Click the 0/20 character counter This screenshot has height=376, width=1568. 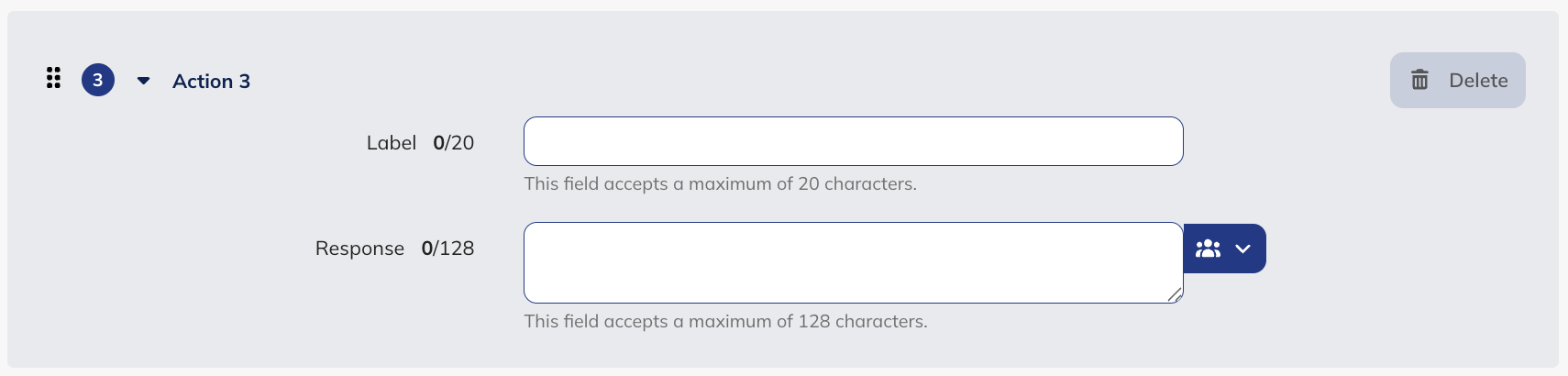coord(454,143)
